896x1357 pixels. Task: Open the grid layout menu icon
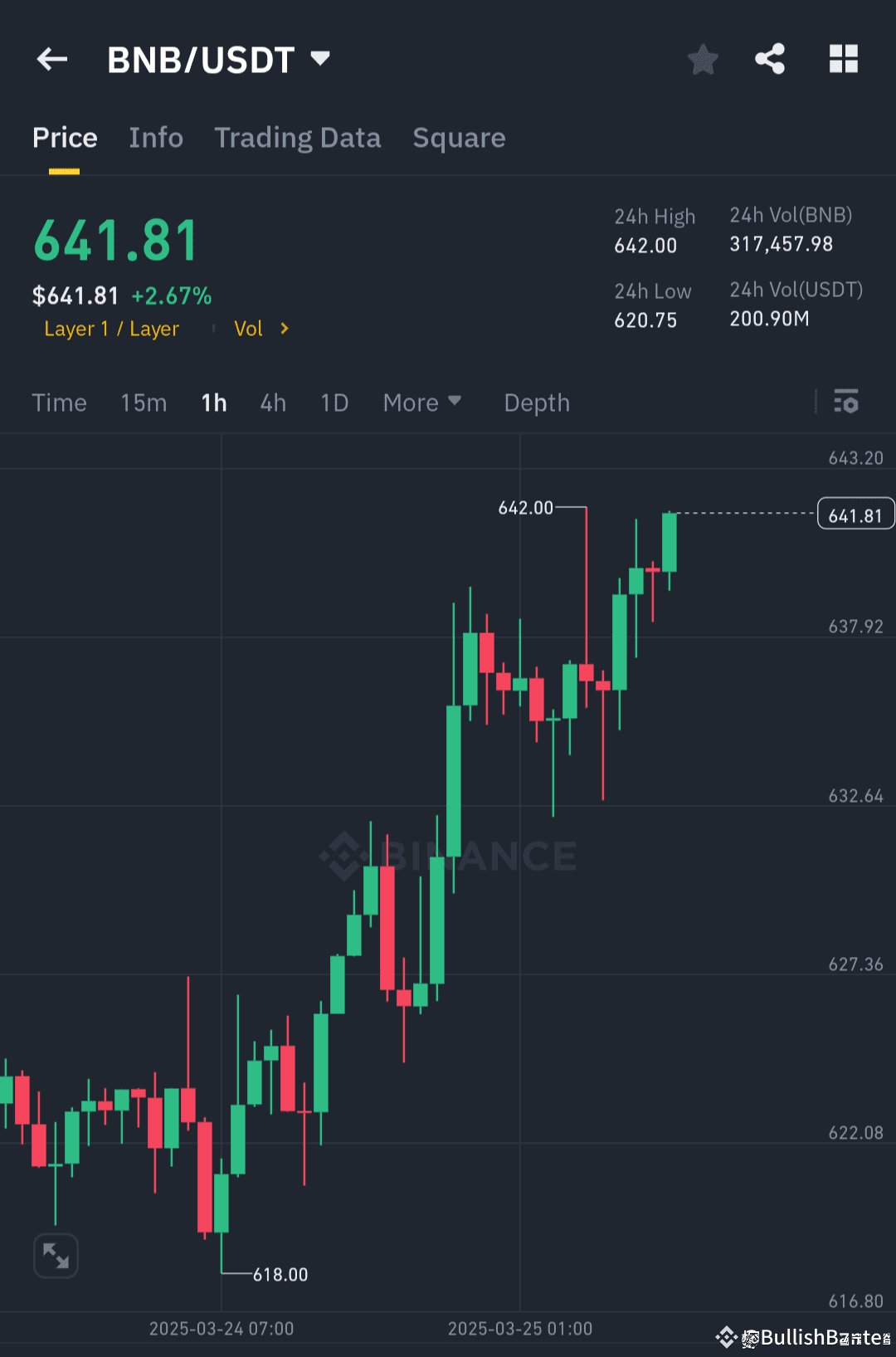[x=844, y=59]
